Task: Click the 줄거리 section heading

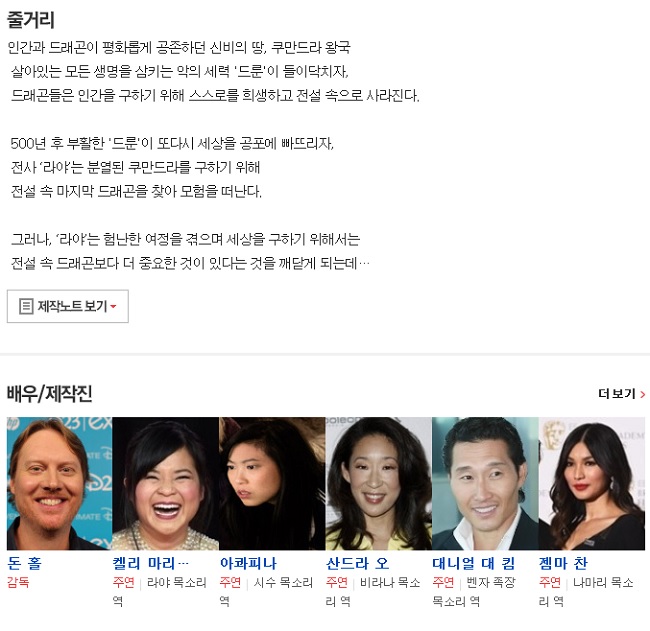Action: (x=31, y=19)
